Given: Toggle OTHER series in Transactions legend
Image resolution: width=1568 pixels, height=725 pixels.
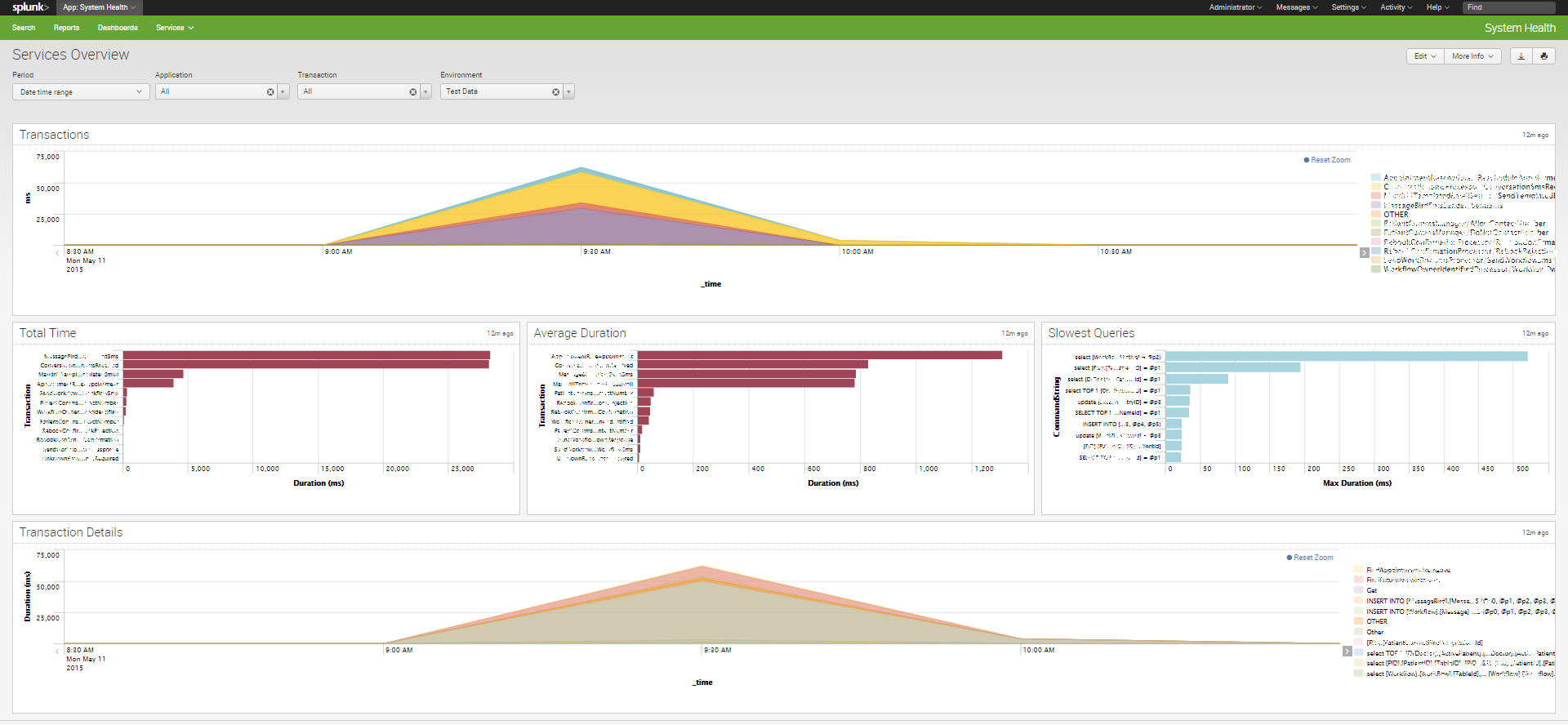Looking at the screenshot, I should tap(1395, 215).
